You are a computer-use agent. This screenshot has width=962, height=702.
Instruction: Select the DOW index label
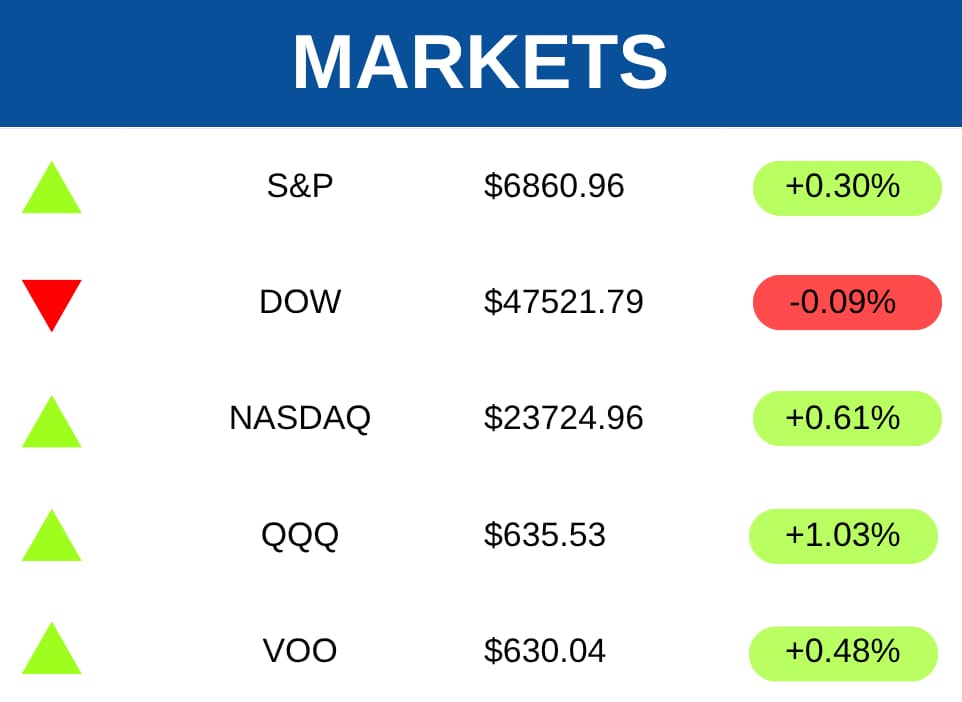tap(300, 301)
